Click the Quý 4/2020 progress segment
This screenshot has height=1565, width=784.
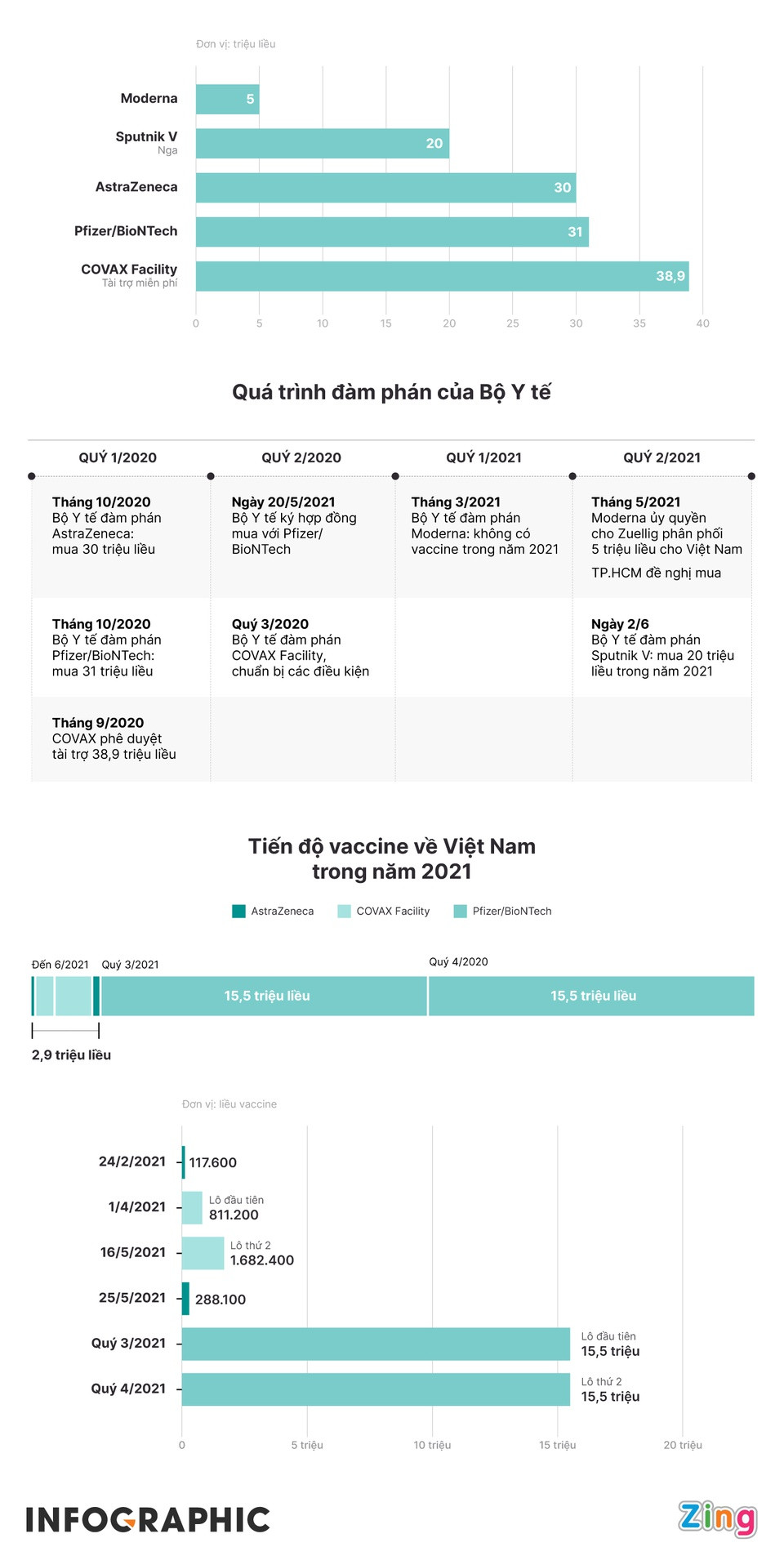(591, 996)
